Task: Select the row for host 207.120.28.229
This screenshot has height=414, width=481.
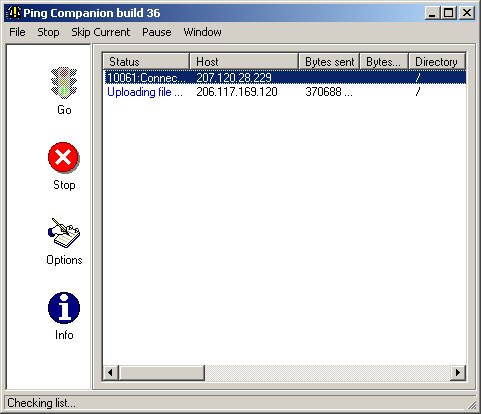Action: point(285,77)
